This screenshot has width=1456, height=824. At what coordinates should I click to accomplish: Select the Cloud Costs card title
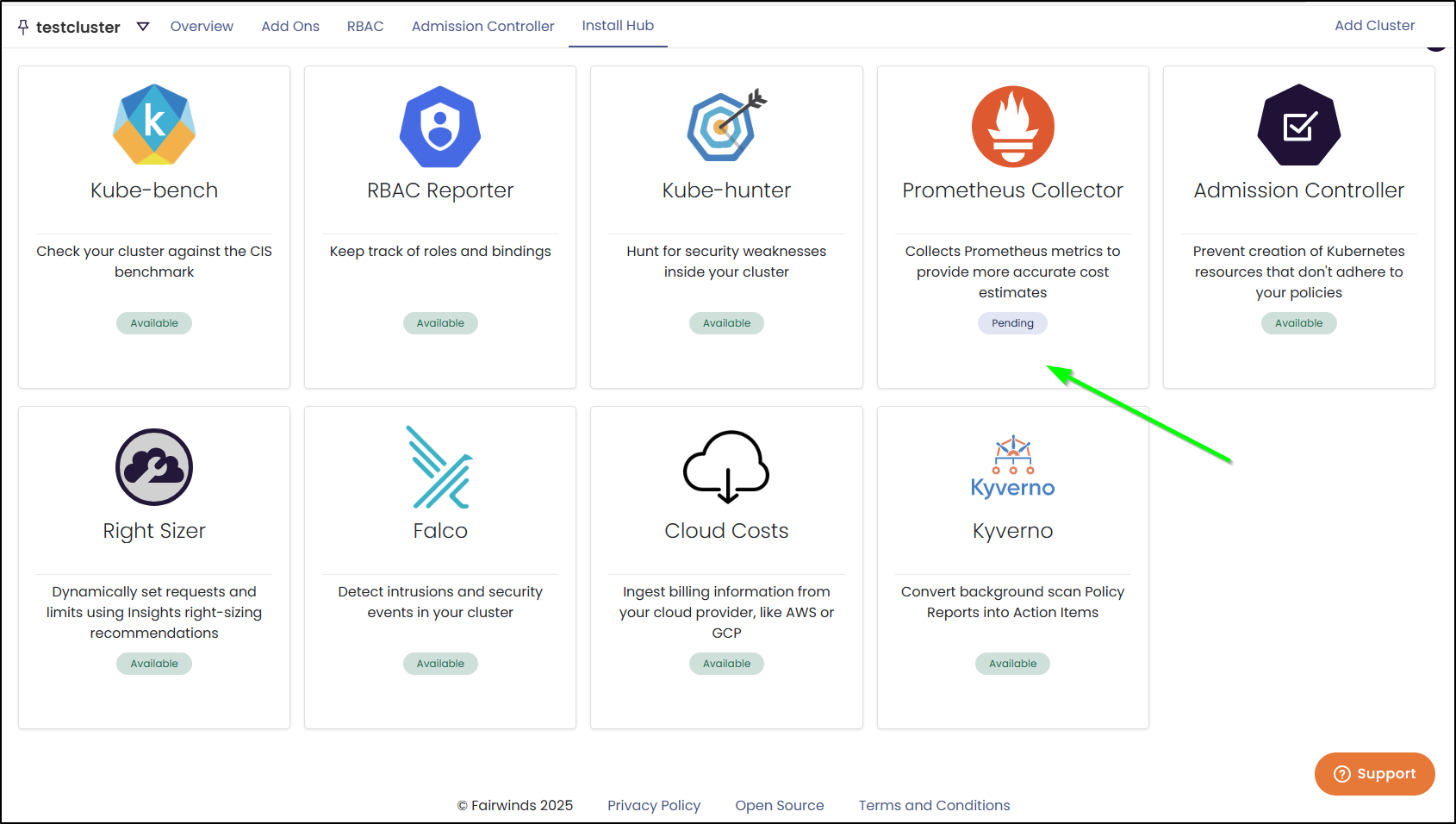pyautogui.click(x=726, y=531)
